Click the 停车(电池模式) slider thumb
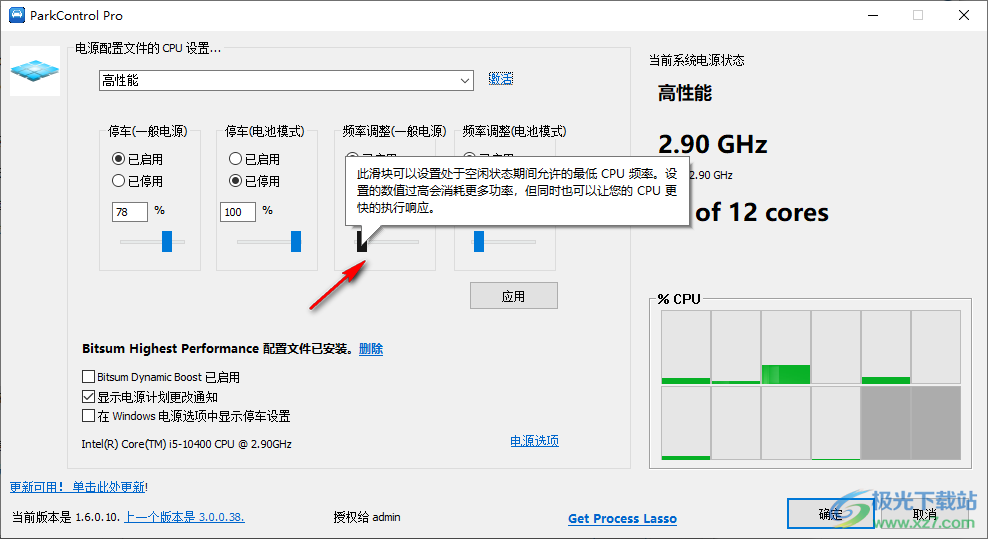988x539 pixels. pyautogui.click(x=296, y=241)
